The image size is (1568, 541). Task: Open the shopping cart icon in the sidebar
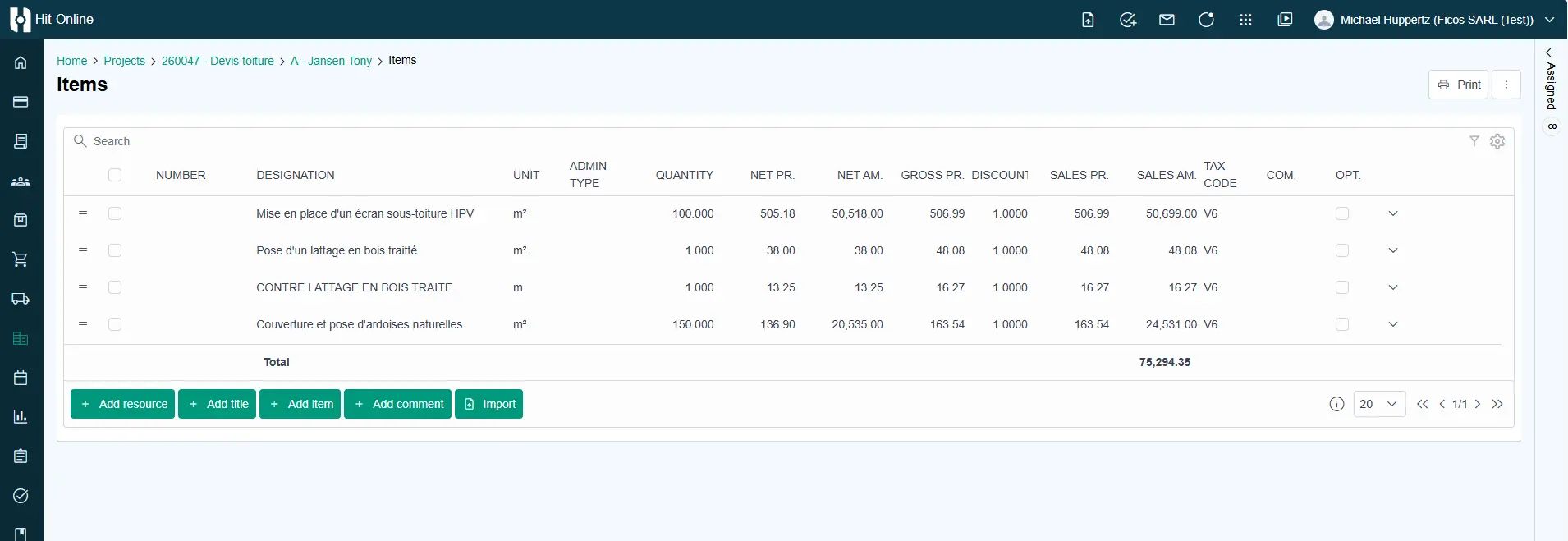21,259
